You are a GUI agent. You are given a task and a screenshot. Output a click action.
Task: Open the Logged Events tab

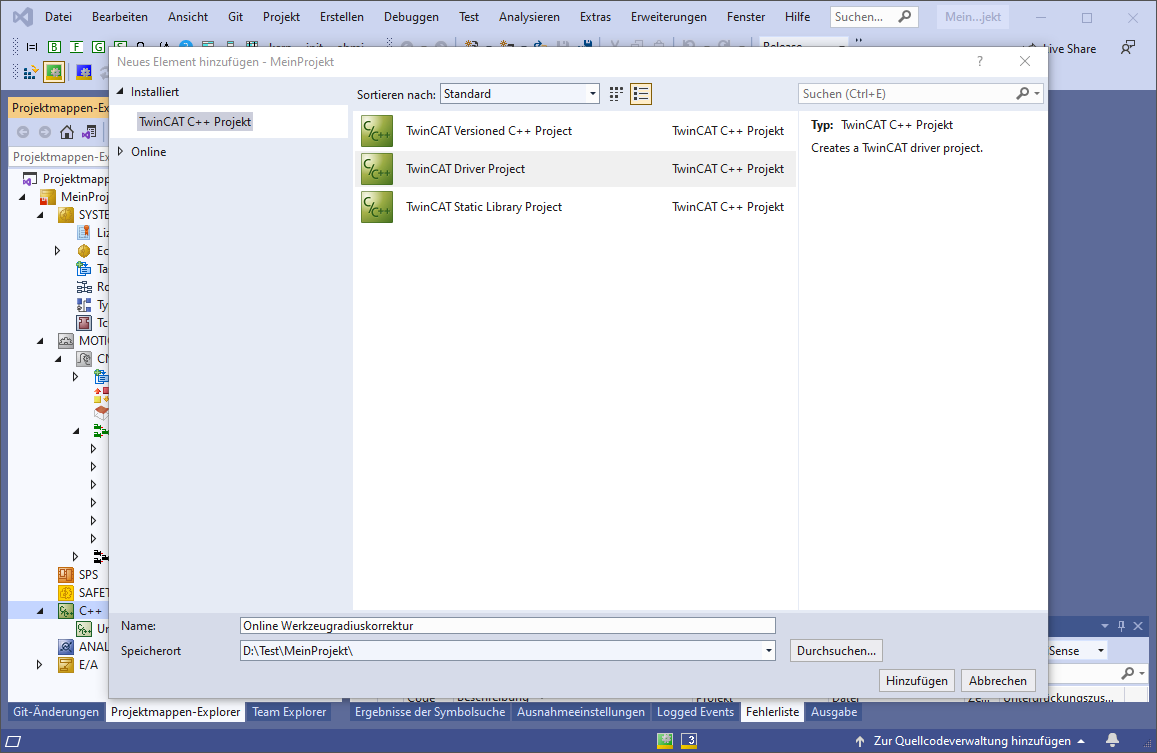pyautogui.click(x=695, y=712)
